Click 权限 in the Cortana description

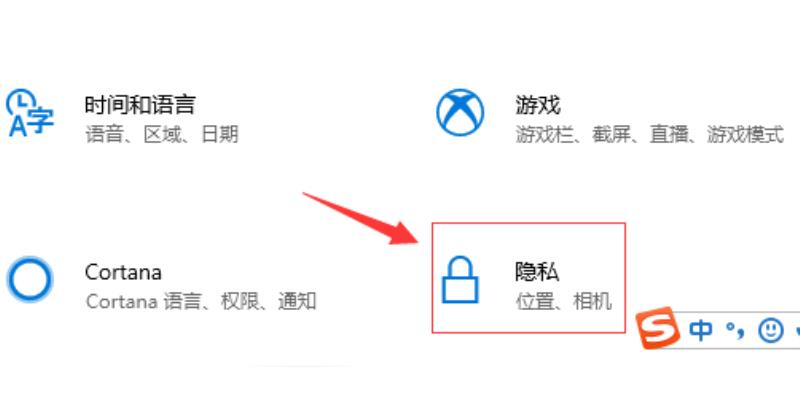click(x=240, y=301)
